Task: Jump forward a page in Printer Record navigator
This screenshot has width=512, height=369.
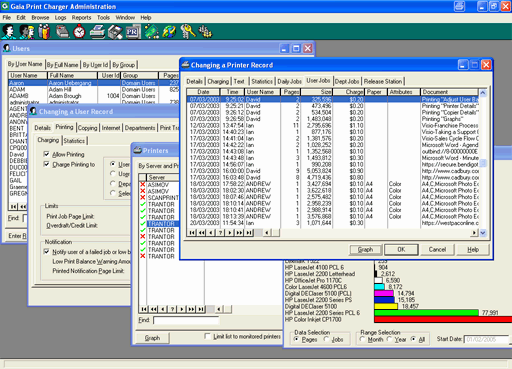Action: 239,233
